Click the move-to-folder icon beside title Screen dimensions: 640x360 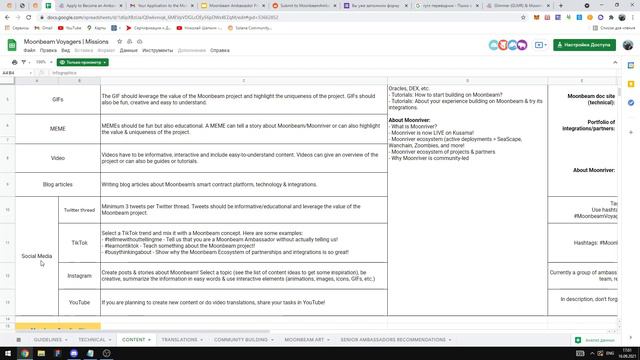pyautogui.click(x=130, y=42)
